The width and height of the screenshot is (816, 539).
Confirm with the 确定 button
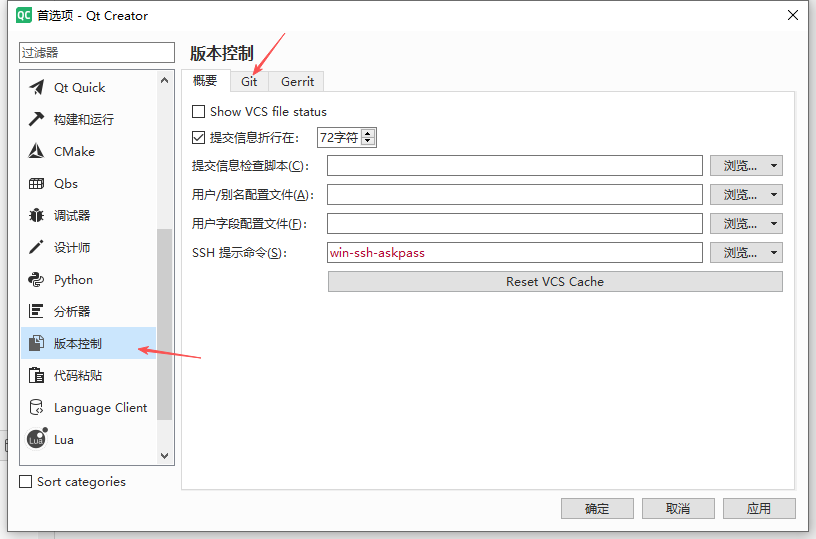click(597, 508)
